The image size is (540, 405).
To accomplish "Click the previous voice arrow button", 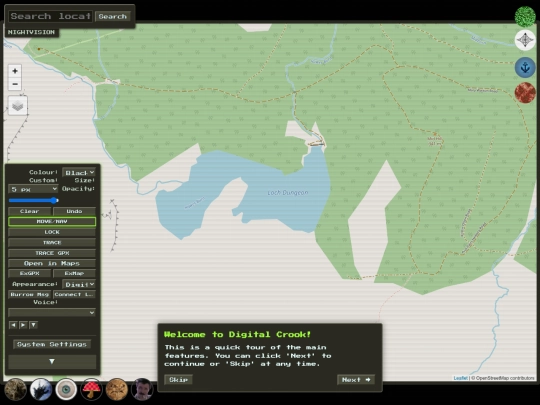I will [x=13, y=325].
